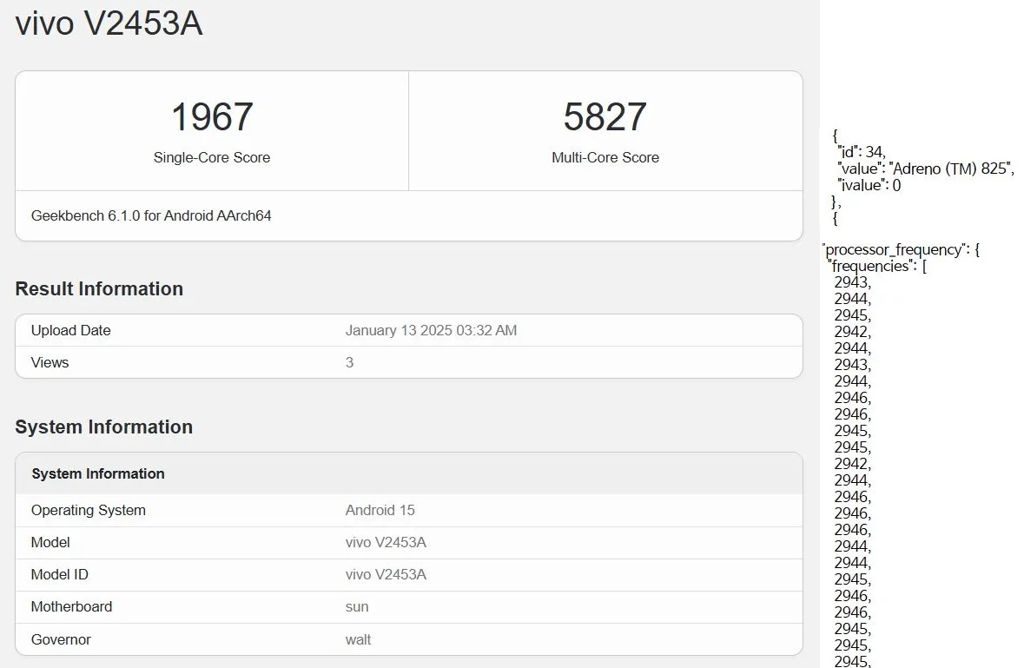Image resolution: width=1024 pixels, height=668 pixels.
Task: Click the "Governor" row label
Action: 61,640
